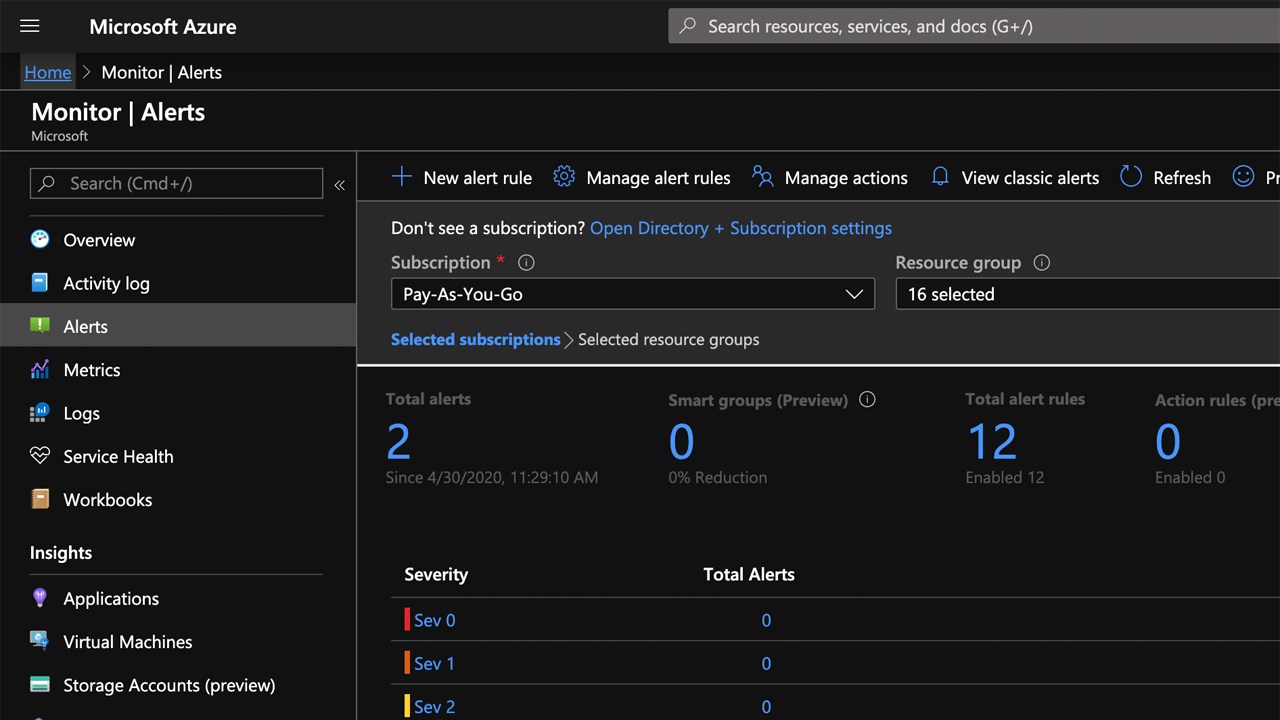Click the total alerts value for Sev 1
1280x720 pixels.
point(766,663)
